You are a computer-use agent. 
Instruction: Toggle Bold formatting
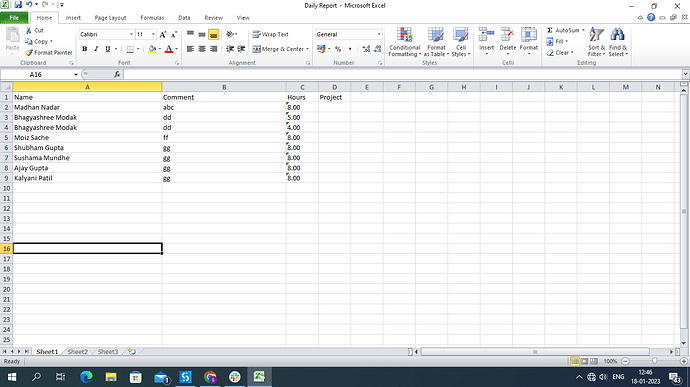[84, 49]
